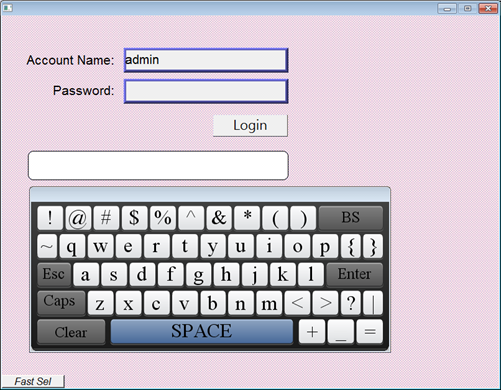Tap the less-than sign key
The width and height of the screenshot is (501, 390).
297,303
